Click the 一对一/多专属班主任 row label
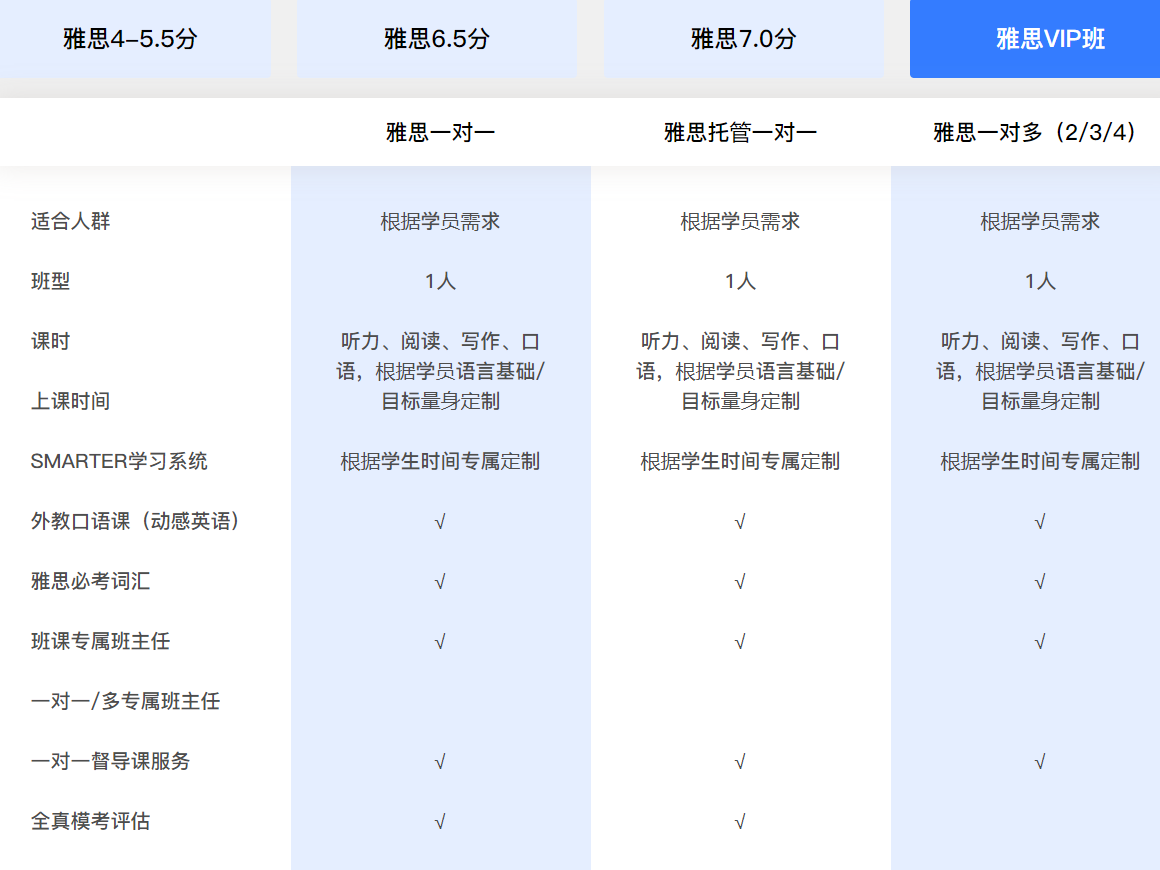 (x=125, y=701)
